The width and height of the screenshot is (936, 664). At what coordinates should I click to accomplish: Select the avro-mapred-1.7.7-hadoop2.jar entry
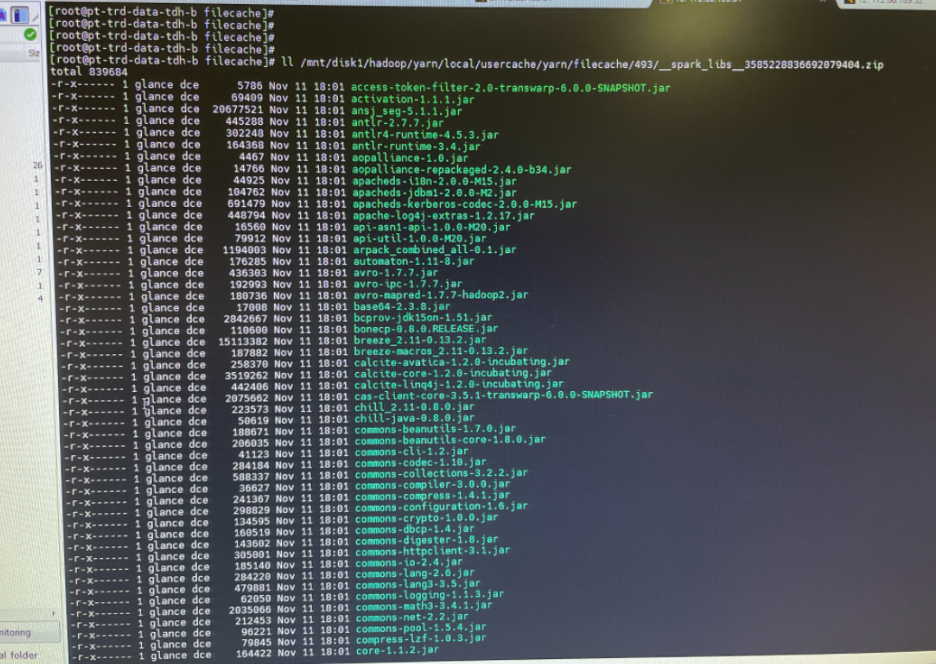coord(440,296)
